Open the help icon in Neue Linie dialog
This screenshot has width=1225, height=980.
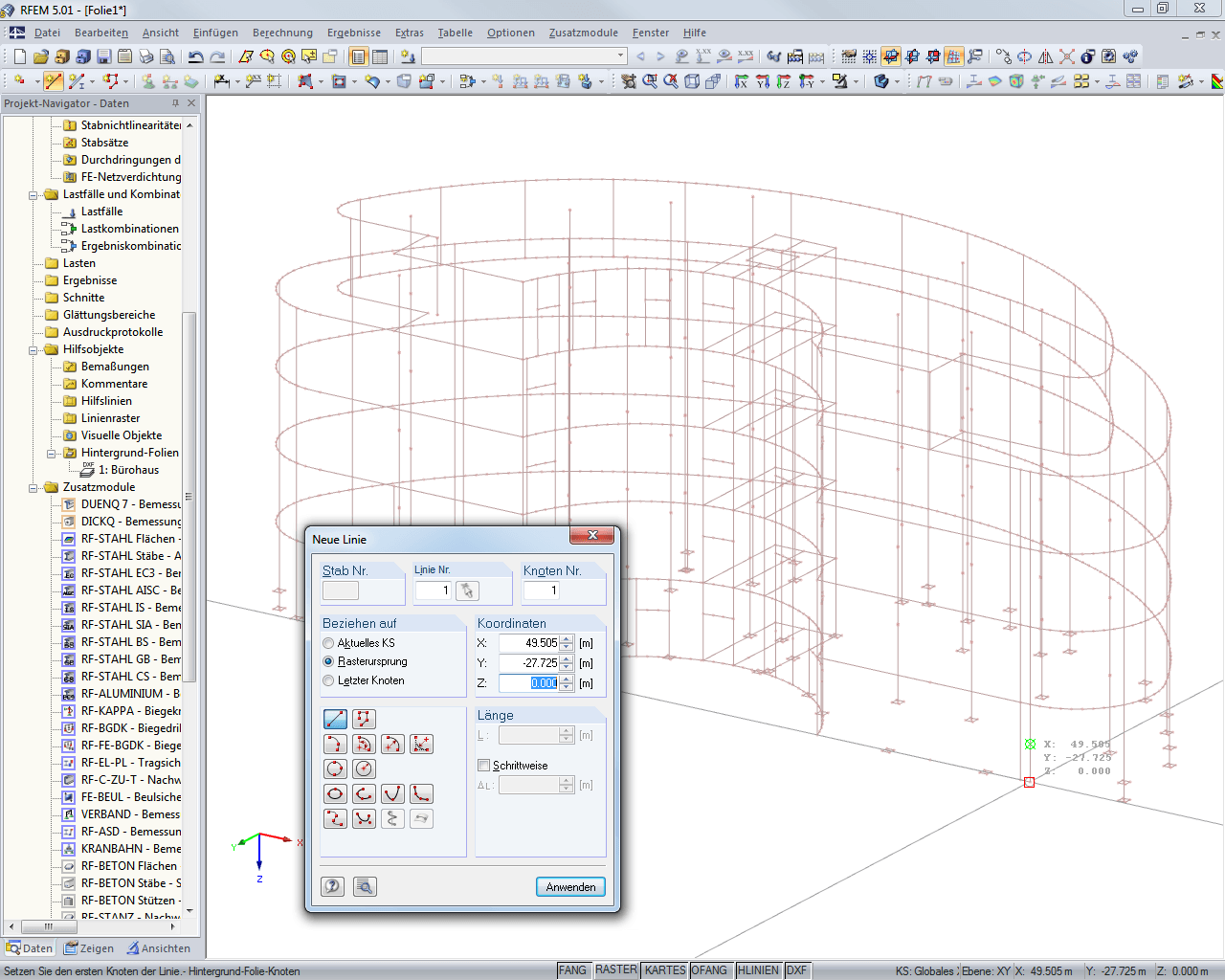(332, 886)
